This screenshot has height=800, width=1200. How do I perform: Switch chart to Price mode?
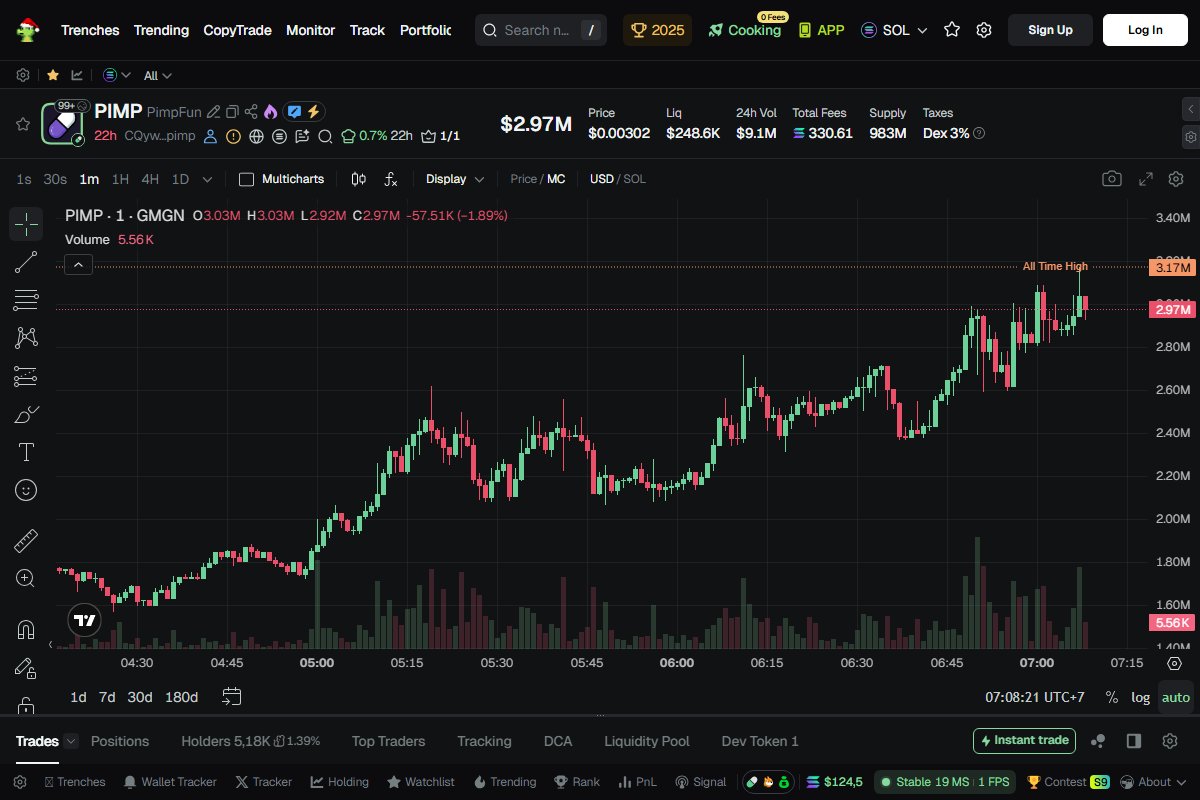(x=523, y=179)
